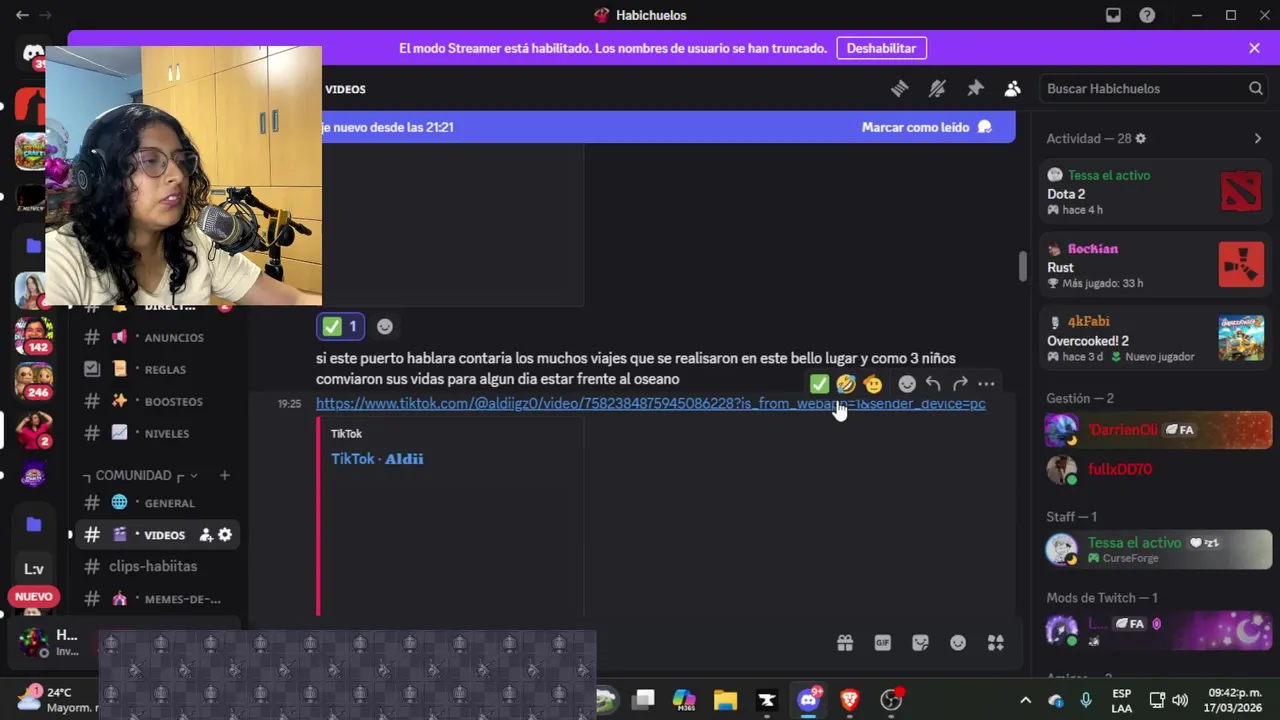Open the TikTok video link
The image size is (1280, 720).
(651, 404)
